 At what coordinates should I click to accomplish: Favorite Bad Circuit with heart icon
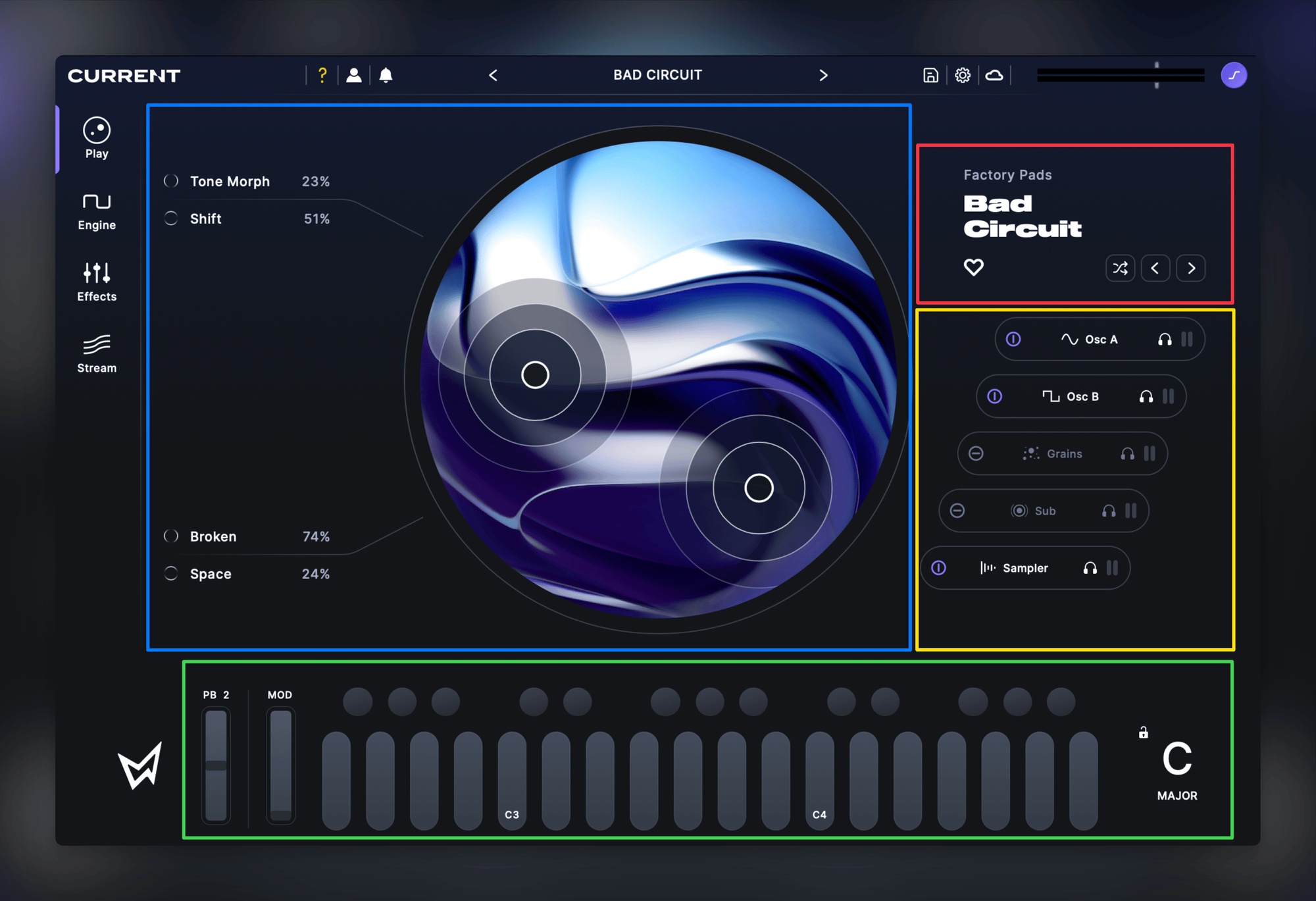(x=974, y=267)
